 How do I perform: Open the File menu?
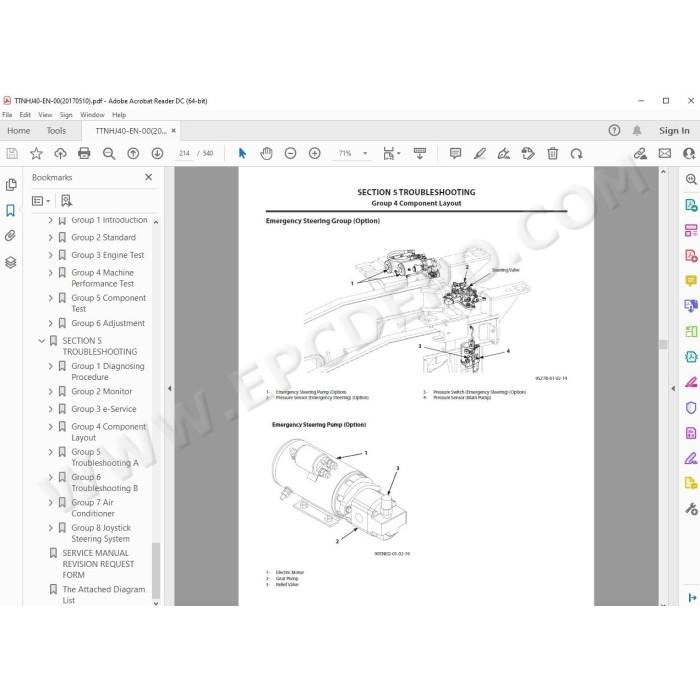pos(7,115)
